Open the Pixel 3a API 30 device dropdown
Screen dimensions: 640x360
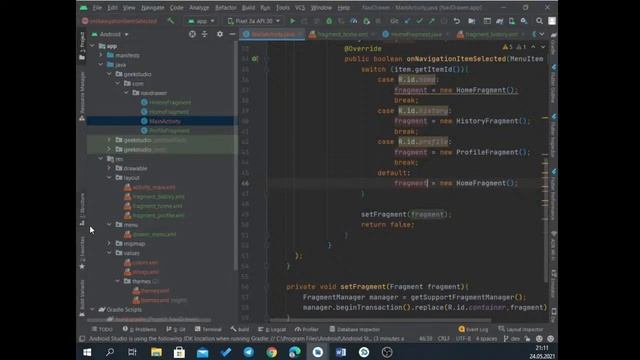pos(253,21)
